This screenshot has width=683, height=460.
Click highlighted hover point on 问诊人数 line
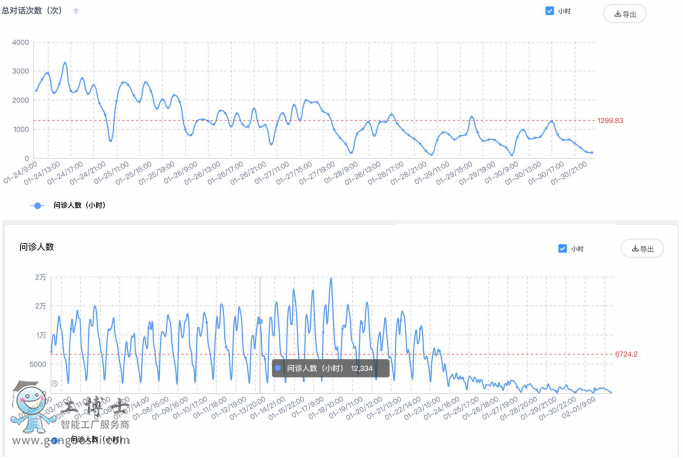coord(260,321)
